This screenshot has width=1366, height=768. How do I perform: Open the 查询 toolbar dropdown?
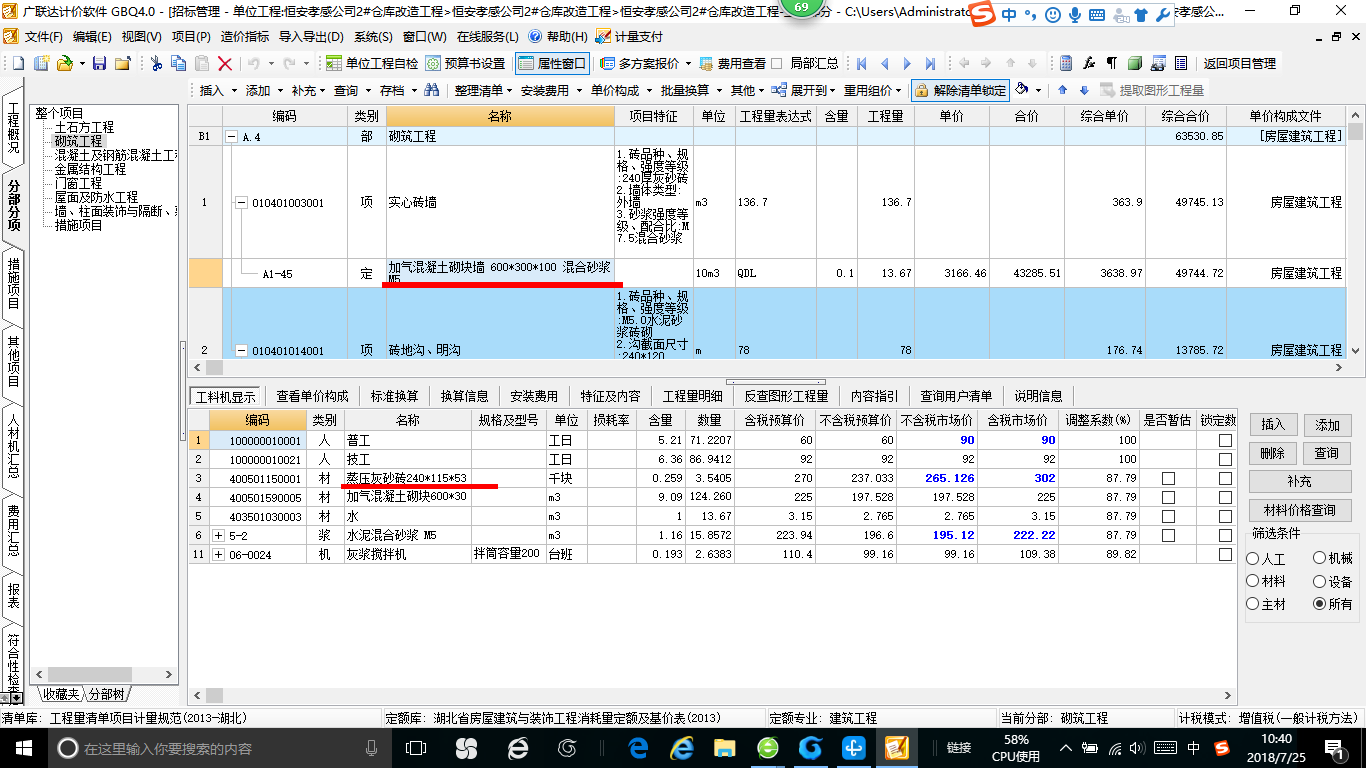(351, 90)
